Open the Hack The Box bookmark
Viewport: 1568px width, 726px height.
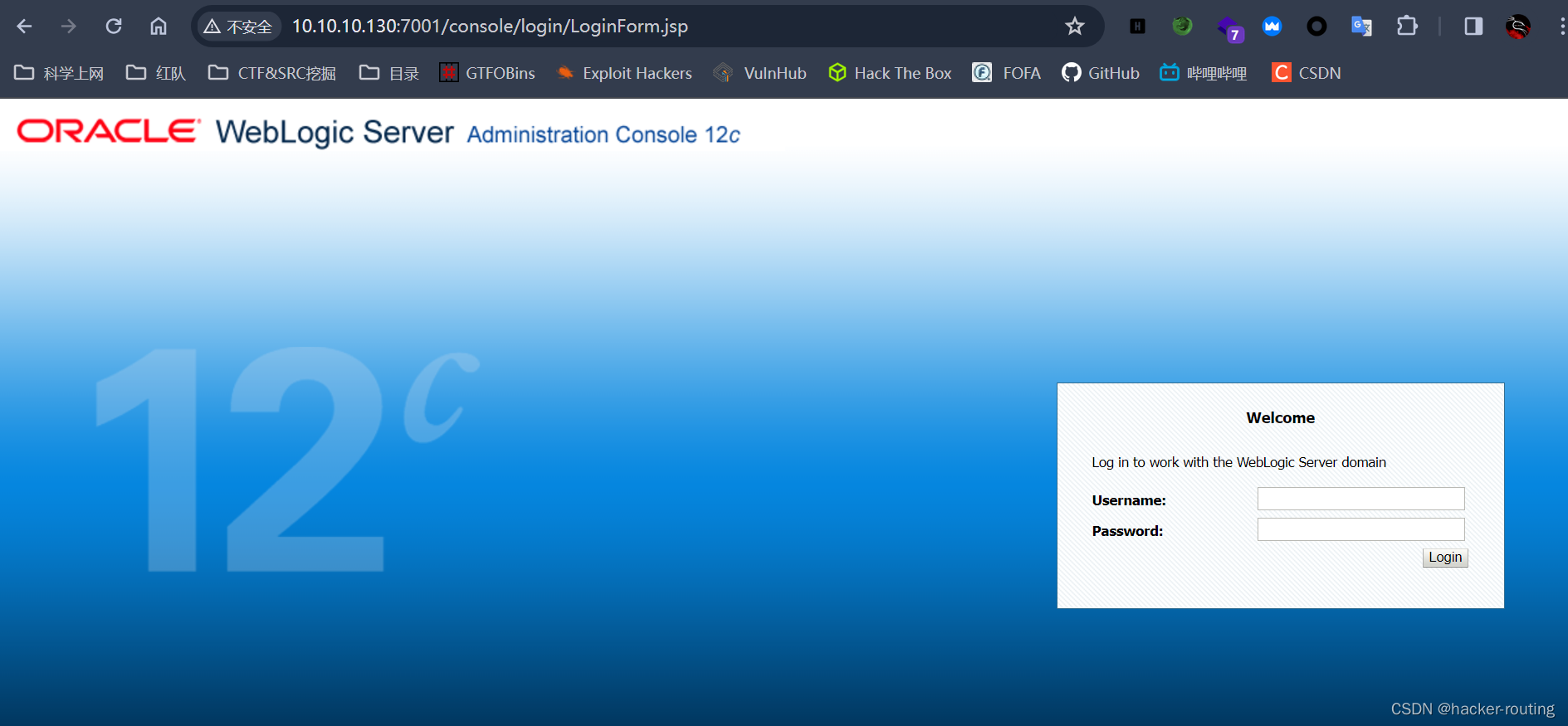pos(890,73)
